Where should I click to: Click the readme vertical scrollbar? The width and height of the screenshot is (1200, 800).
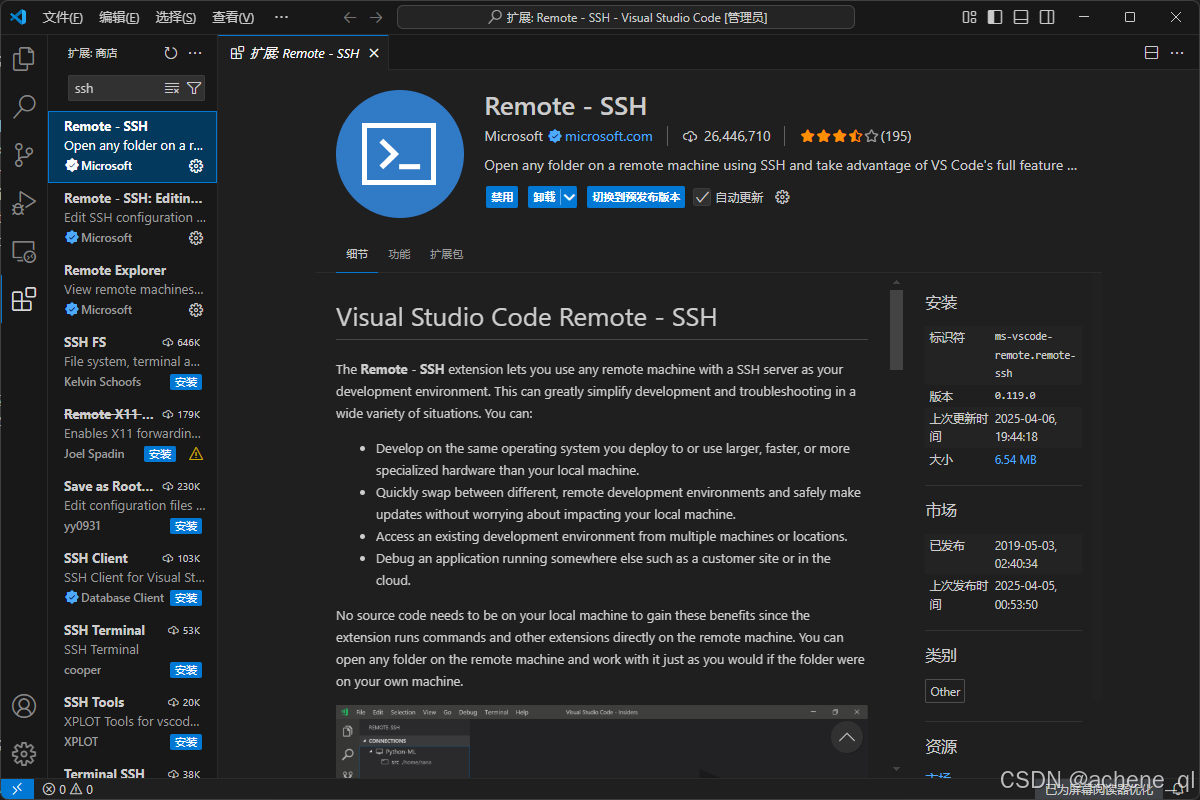pos(896,330)
